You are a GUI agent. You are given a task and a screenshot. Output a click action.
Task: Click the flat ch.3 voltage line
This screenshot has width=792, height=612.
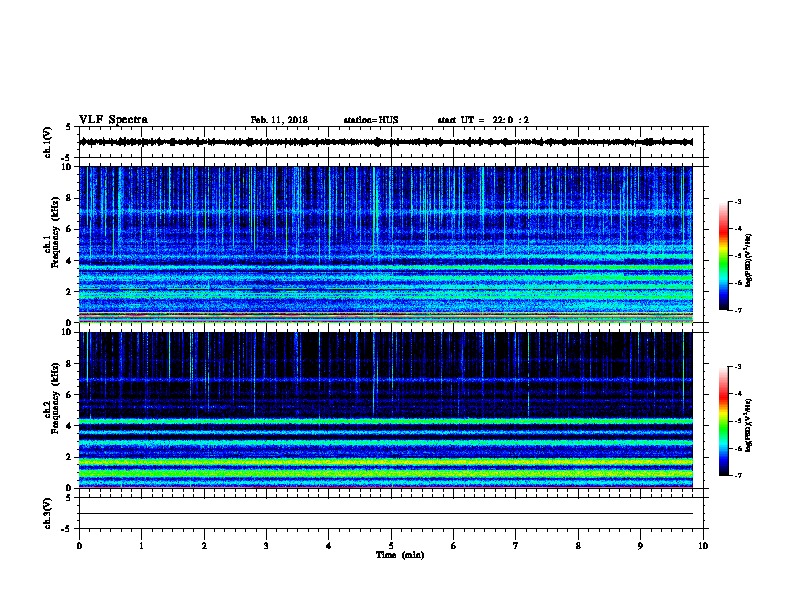386,514
